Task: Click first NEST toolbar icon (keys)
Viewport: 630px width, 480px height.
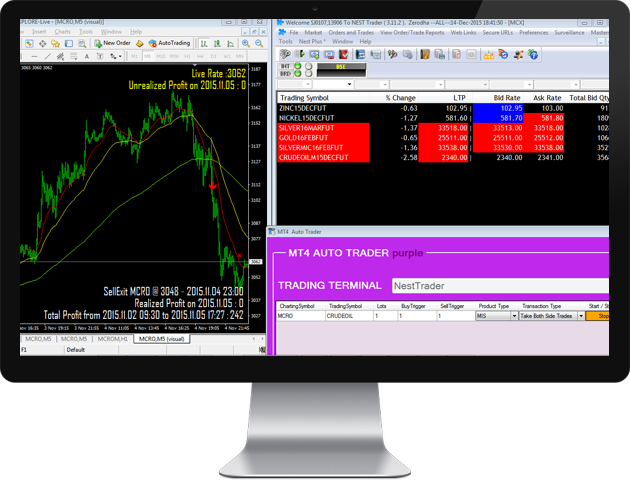Action: pyautogui.click(x=285, y=54)
